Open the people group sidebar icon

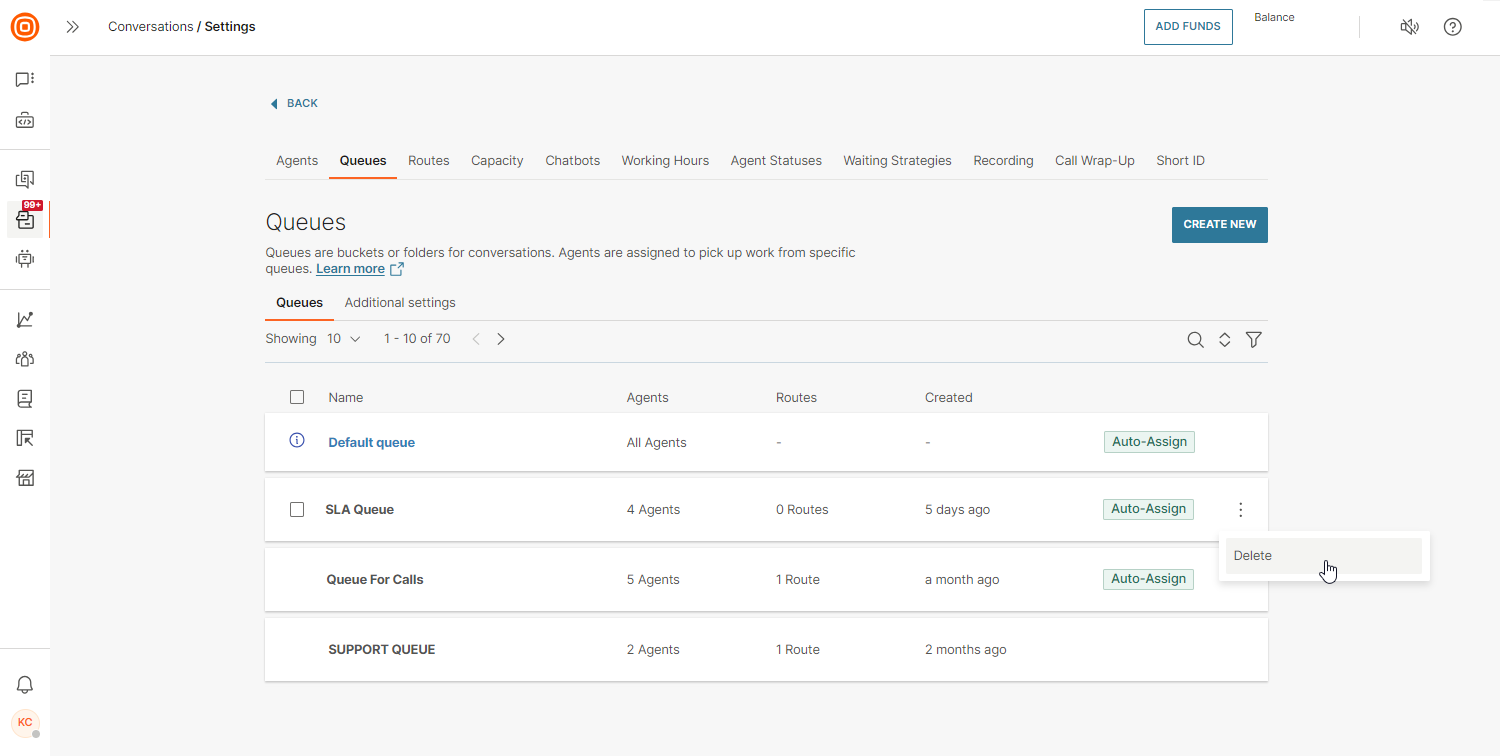point(25,359)
